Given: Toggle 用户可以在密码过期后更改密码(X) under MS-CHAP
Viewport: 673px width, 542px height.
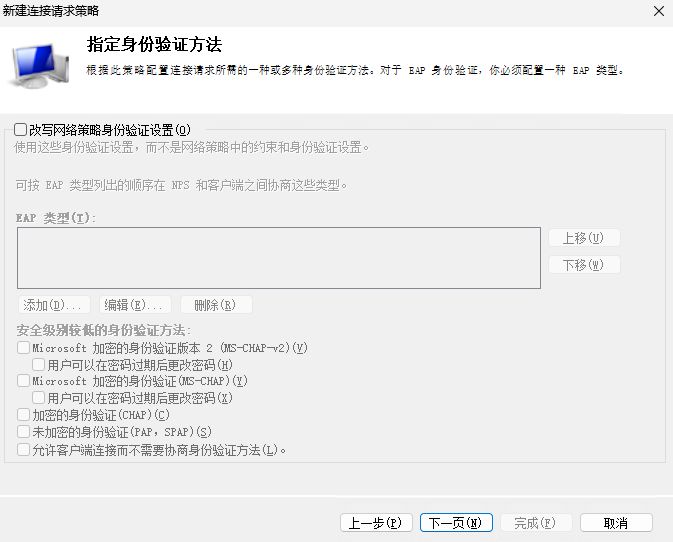Looking at the screenshot, I should (38, 399).
